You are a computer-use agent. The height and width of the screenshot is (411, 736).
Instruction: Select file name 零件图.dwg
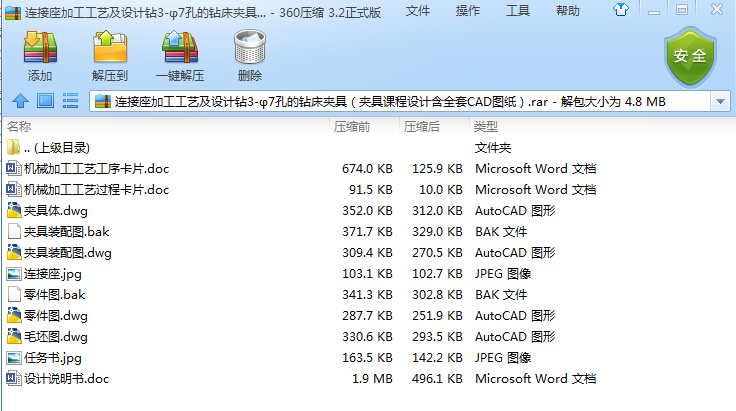pyautogui.click(x=56, y=316)
